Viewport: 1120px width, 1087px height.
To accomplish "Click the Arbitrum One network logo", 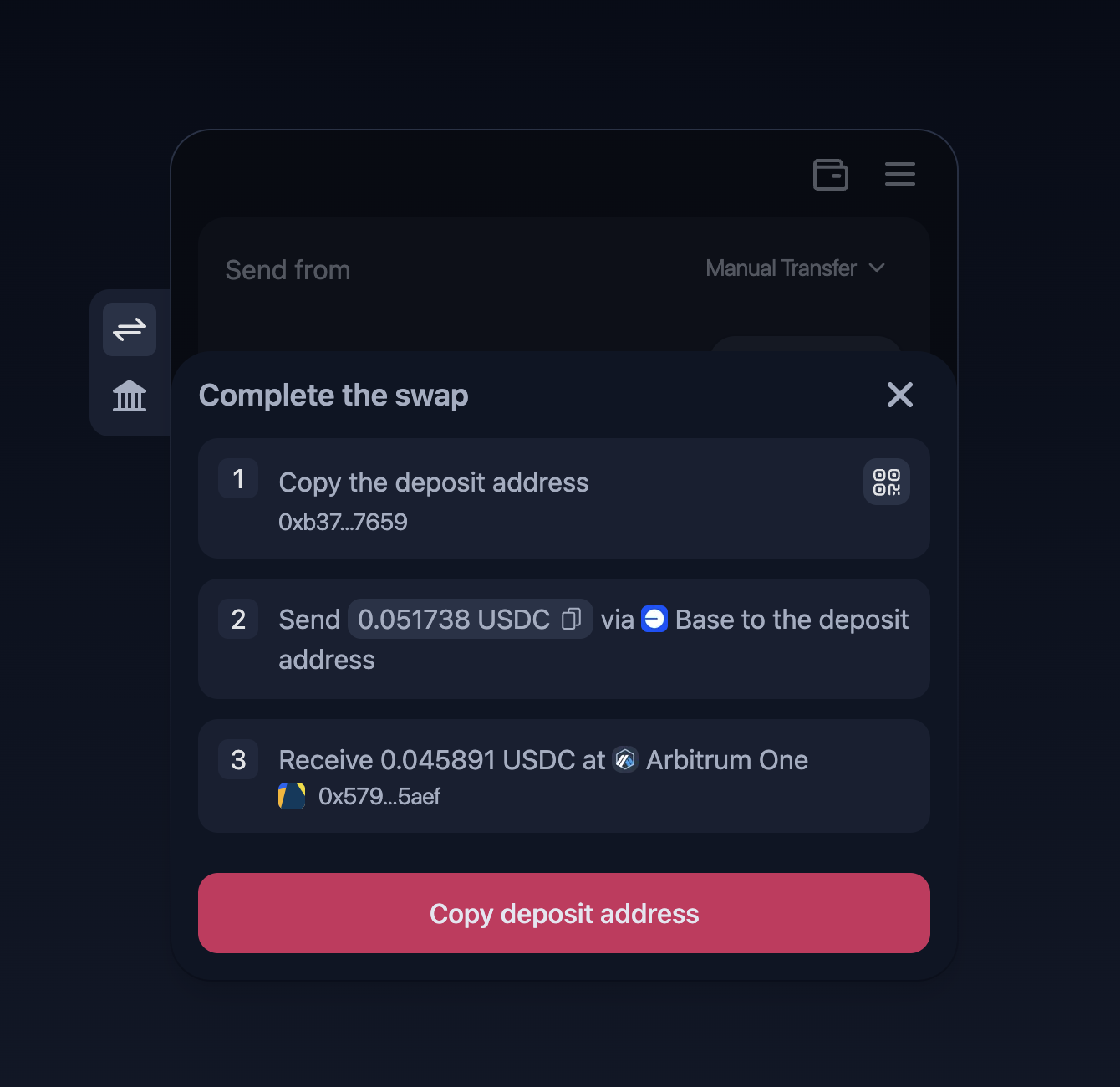I will 625,759.
